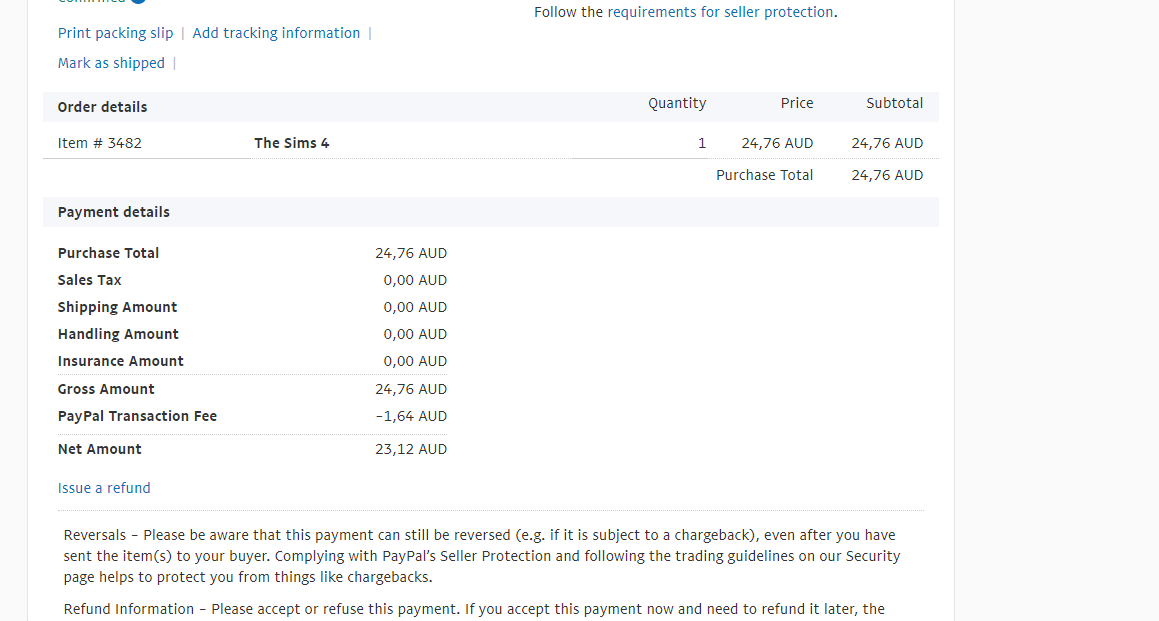Click The Sims 4 item name
Screen dimensions: 1159x621
[x=291, y=143]
